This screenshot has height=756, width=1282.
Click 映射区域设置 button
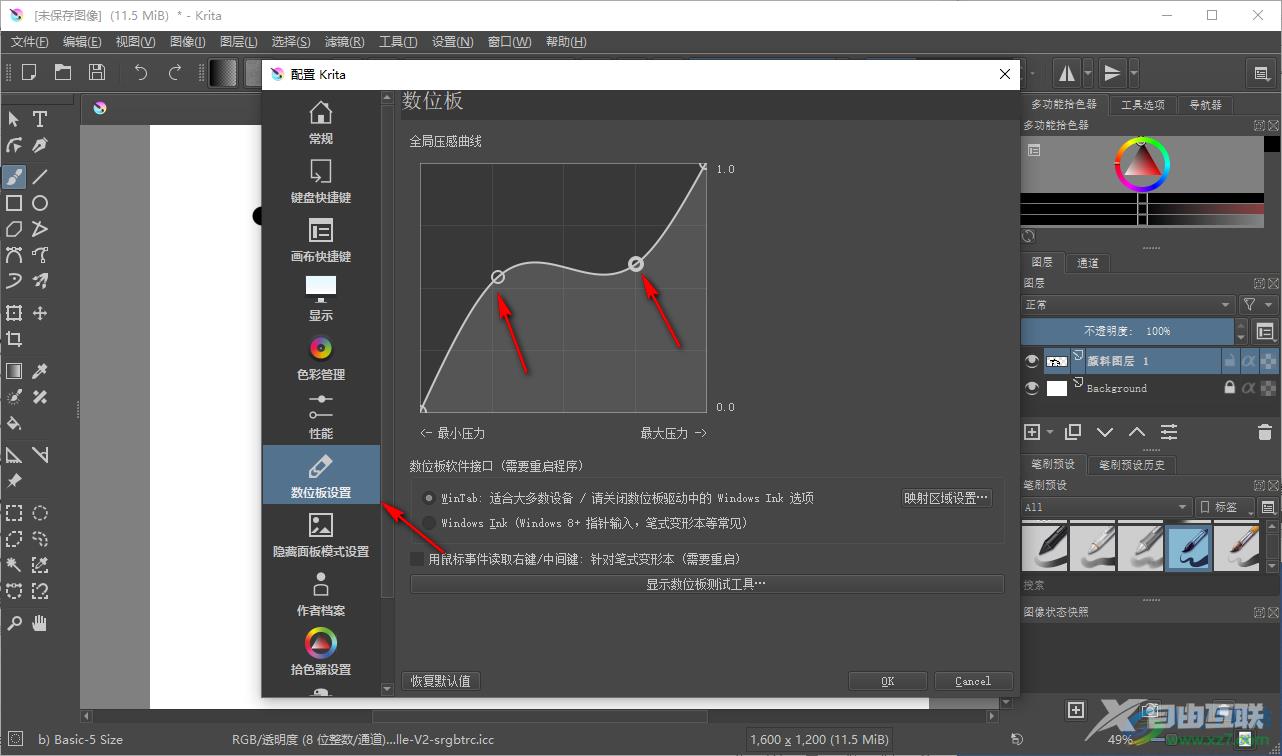946,498
